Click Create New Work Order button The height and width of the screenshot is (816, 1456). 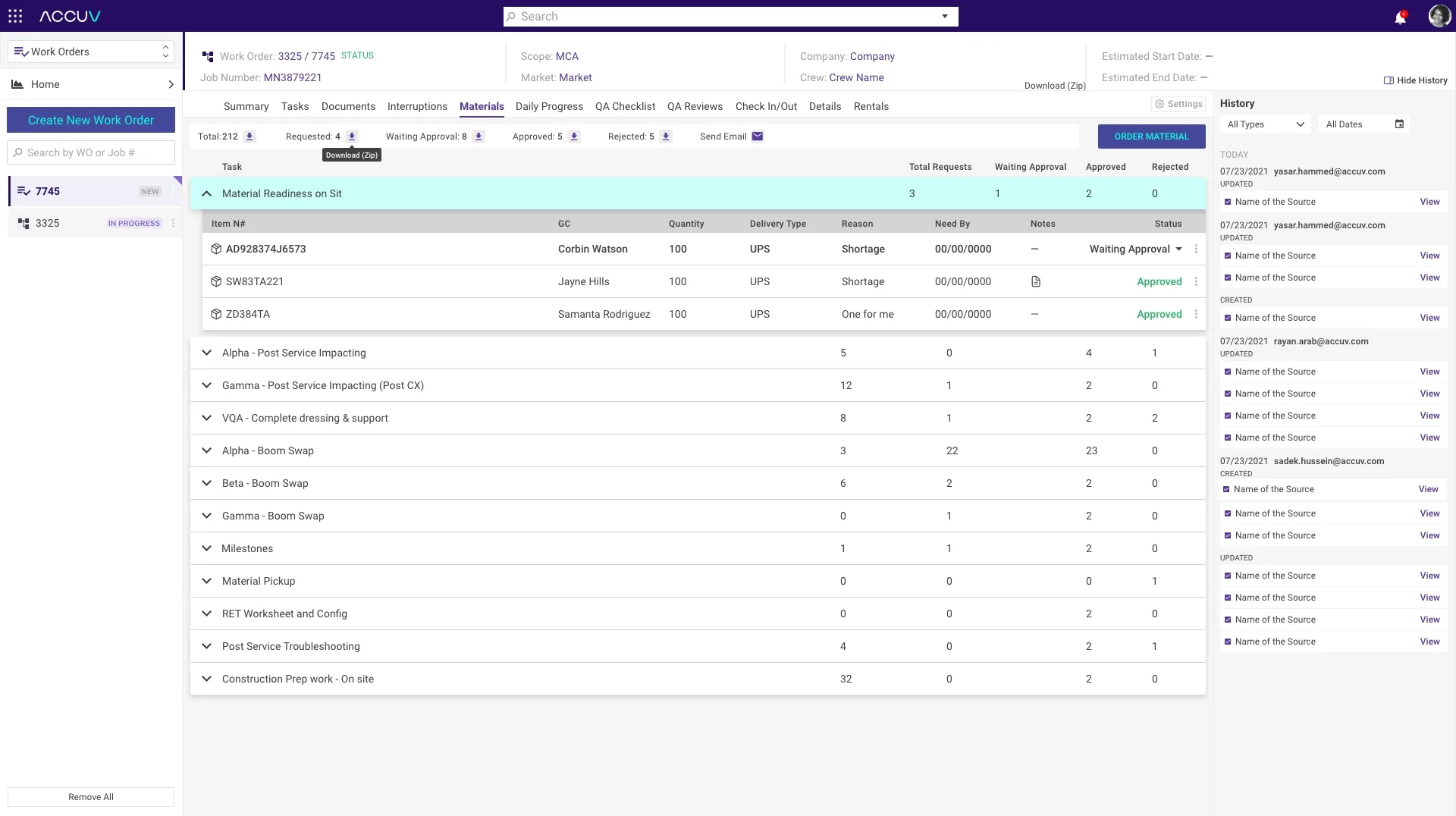point(91,120)
